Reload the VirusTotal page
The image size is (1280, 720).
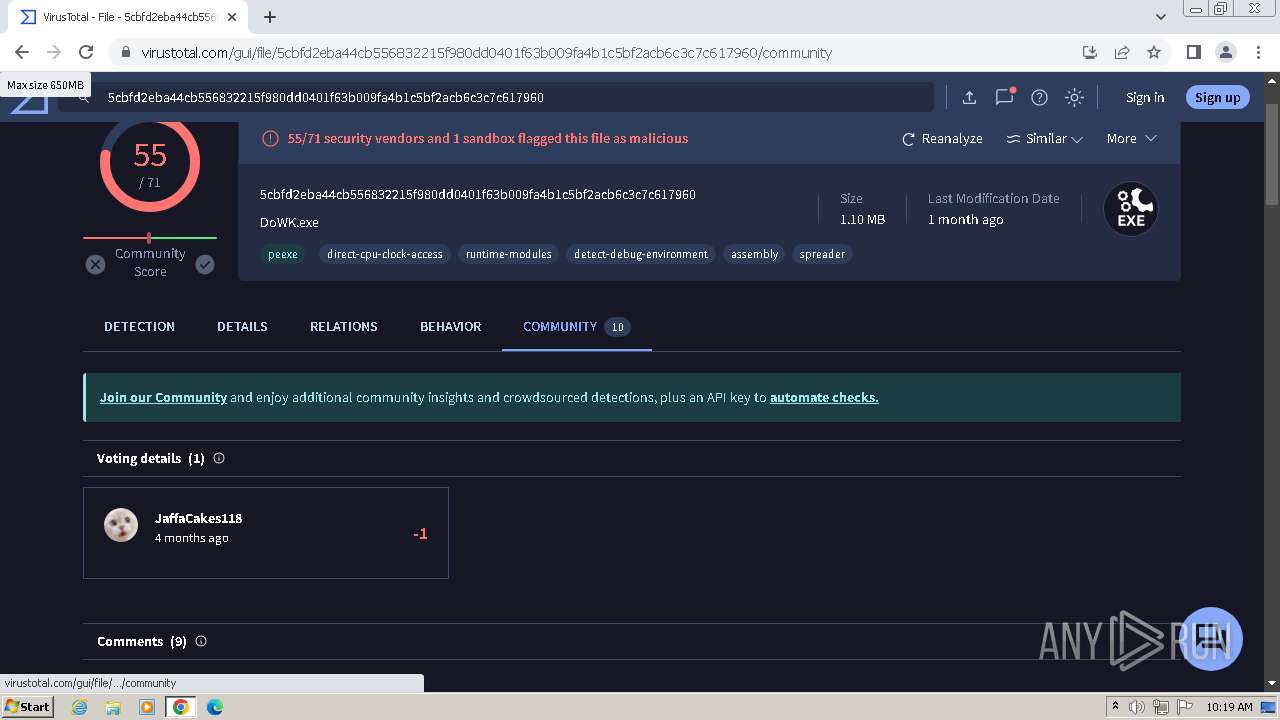point(86,52)
